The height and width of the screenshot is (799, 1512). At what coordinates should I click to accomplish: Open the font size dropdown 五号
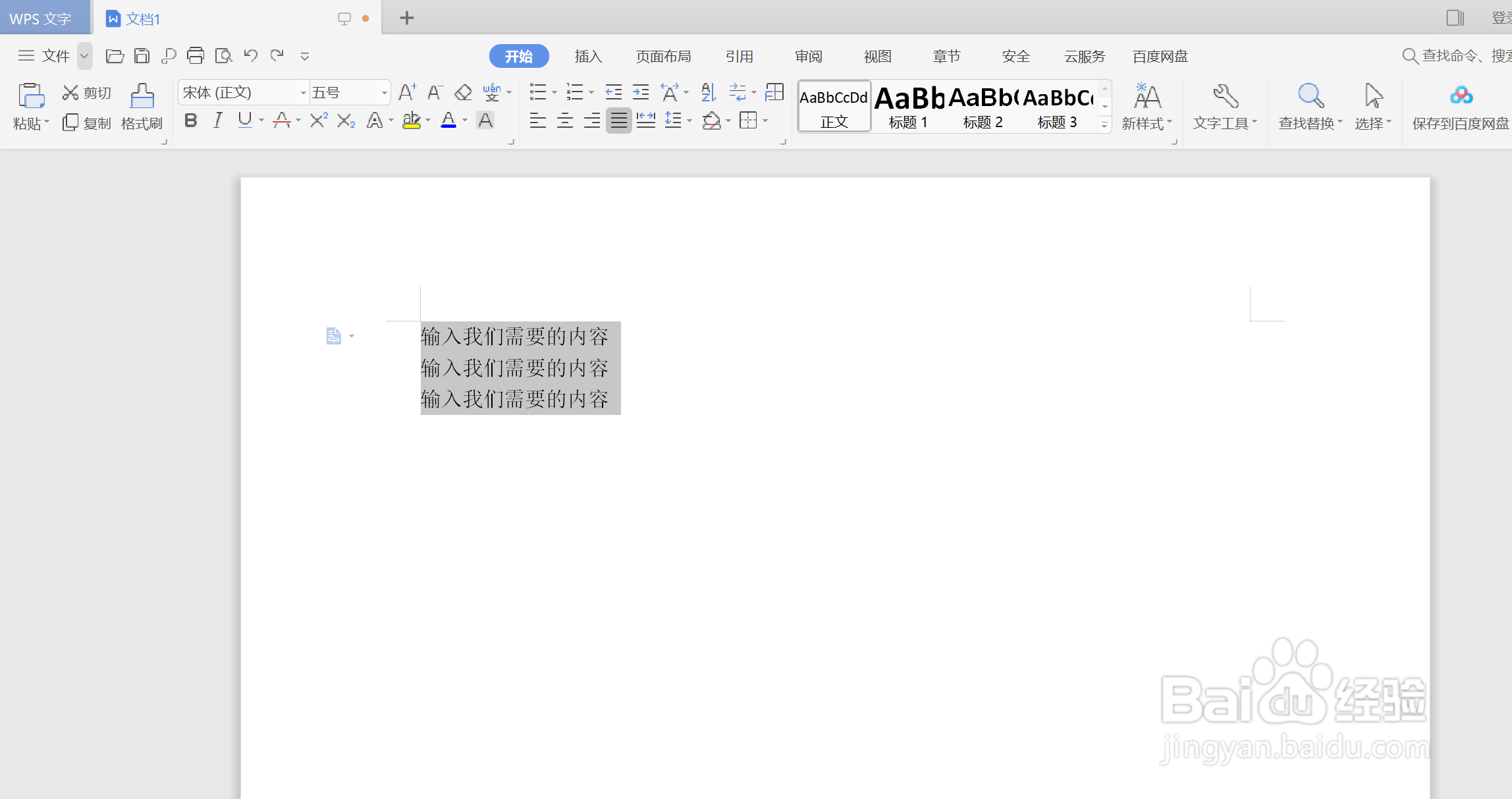(x=384, y=93)
